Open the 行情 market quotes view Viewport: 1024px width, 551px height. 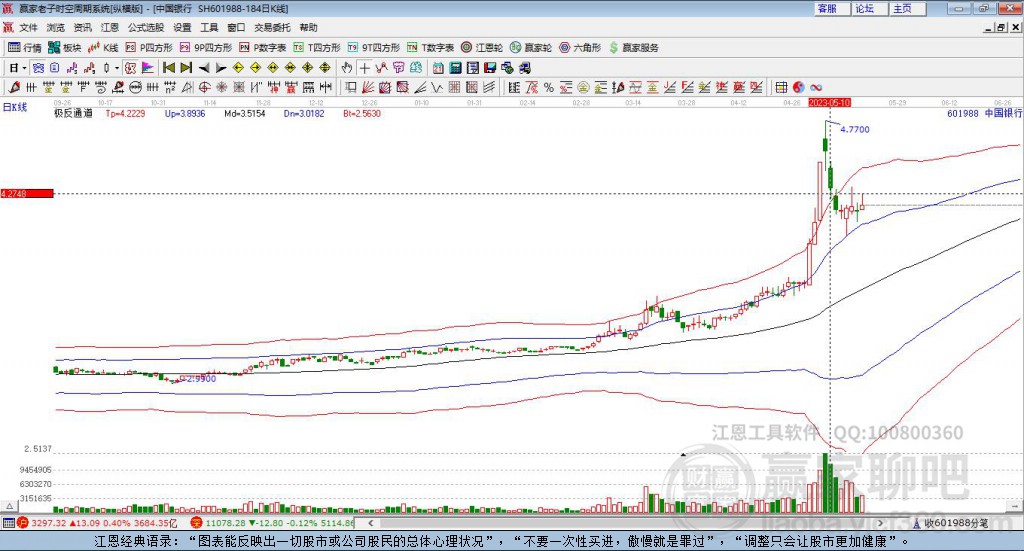pos(24,48)
